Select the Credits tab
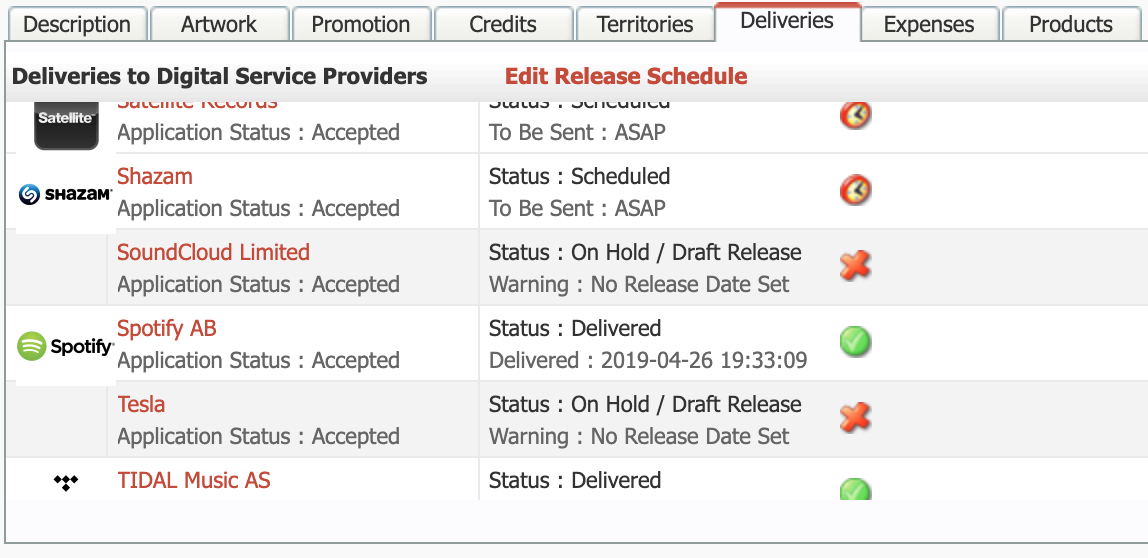Image resolution: width=1148 pixels, height=558 pixels. [503, 24]
